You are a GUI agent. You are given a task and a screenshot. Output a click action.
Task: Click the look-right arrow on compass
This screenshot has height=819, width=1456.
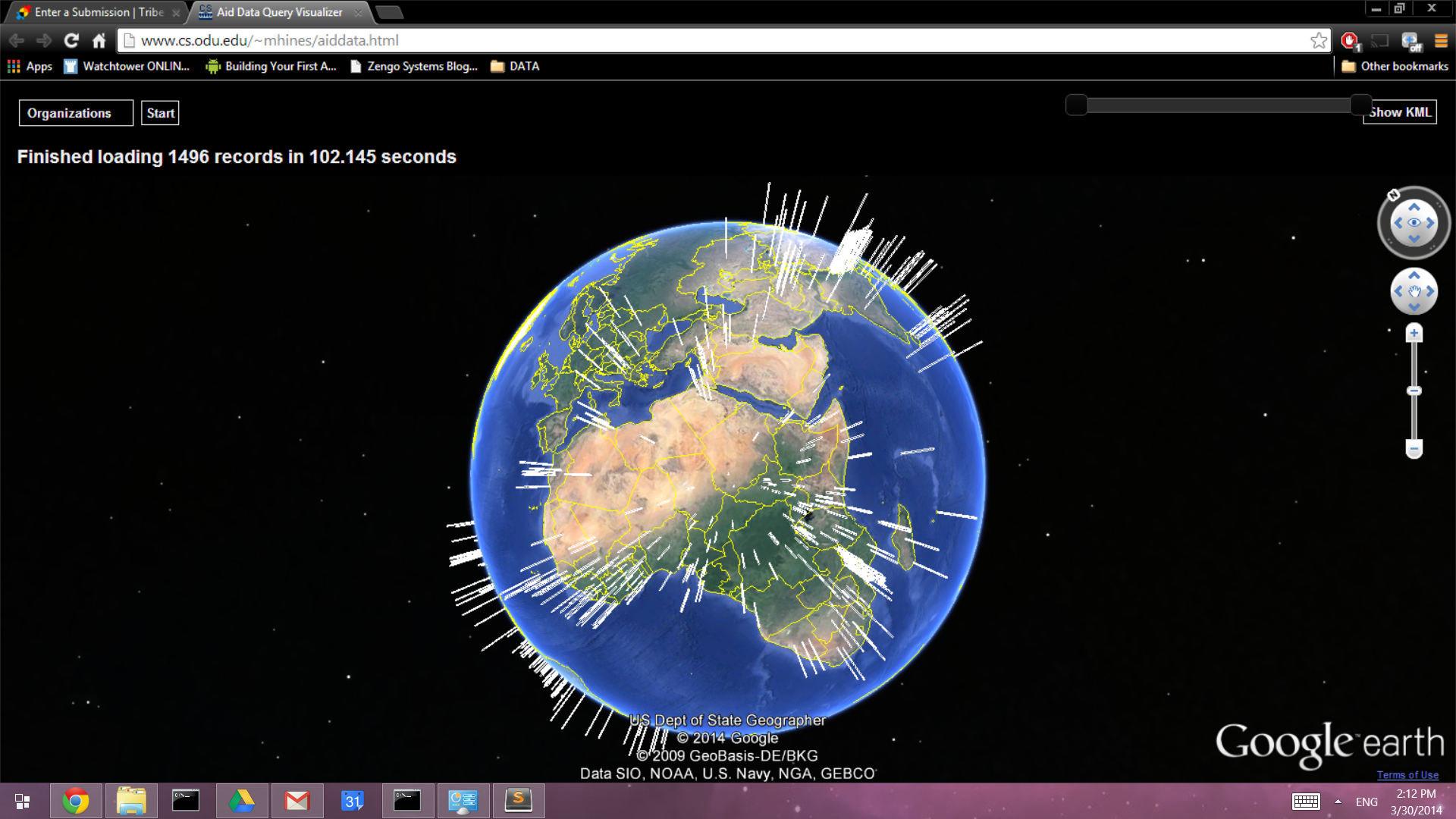1430,223
